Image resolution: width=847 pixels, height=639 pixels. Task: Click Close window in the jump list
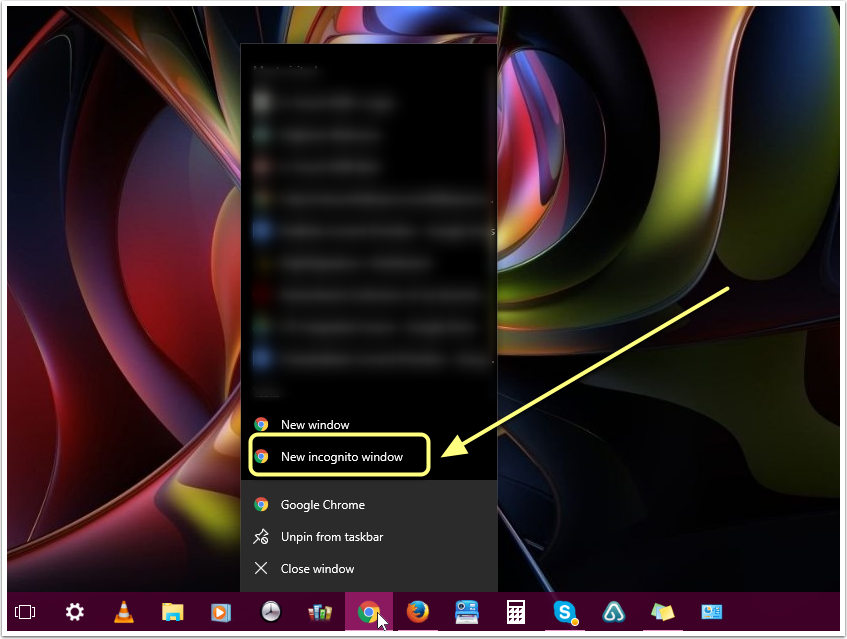[x=317, y=569]
